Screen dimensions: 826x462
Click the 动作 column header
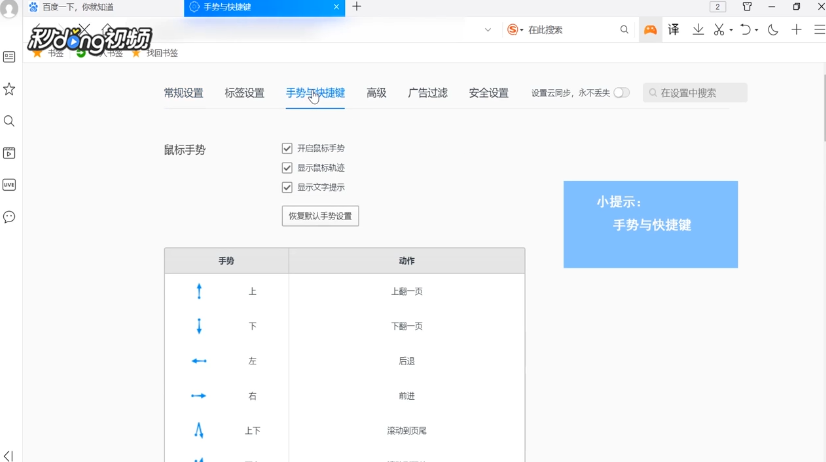pos(407,261)
